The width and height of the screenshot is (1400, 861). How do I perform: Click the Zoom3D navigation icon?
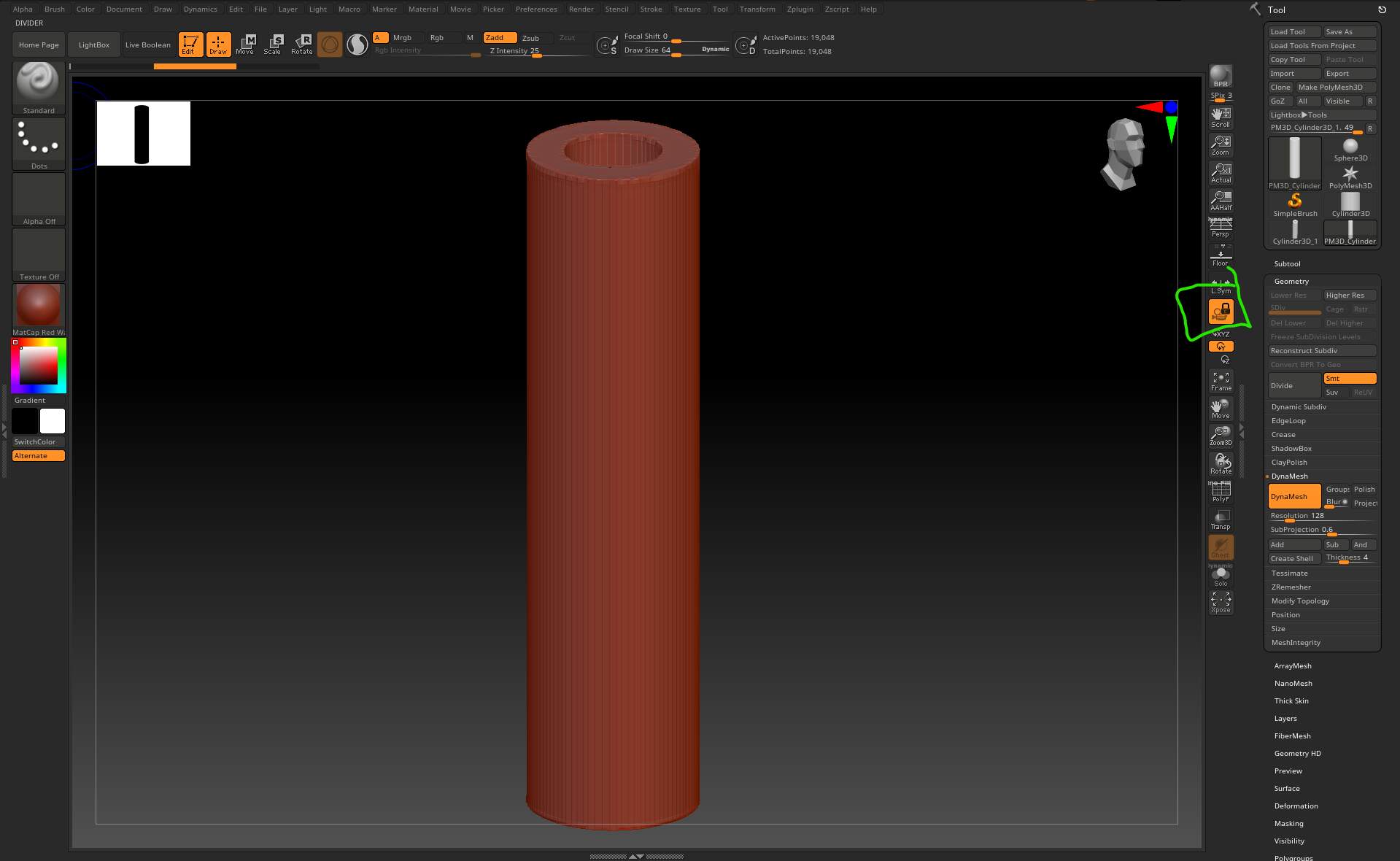pos(1221,436)
